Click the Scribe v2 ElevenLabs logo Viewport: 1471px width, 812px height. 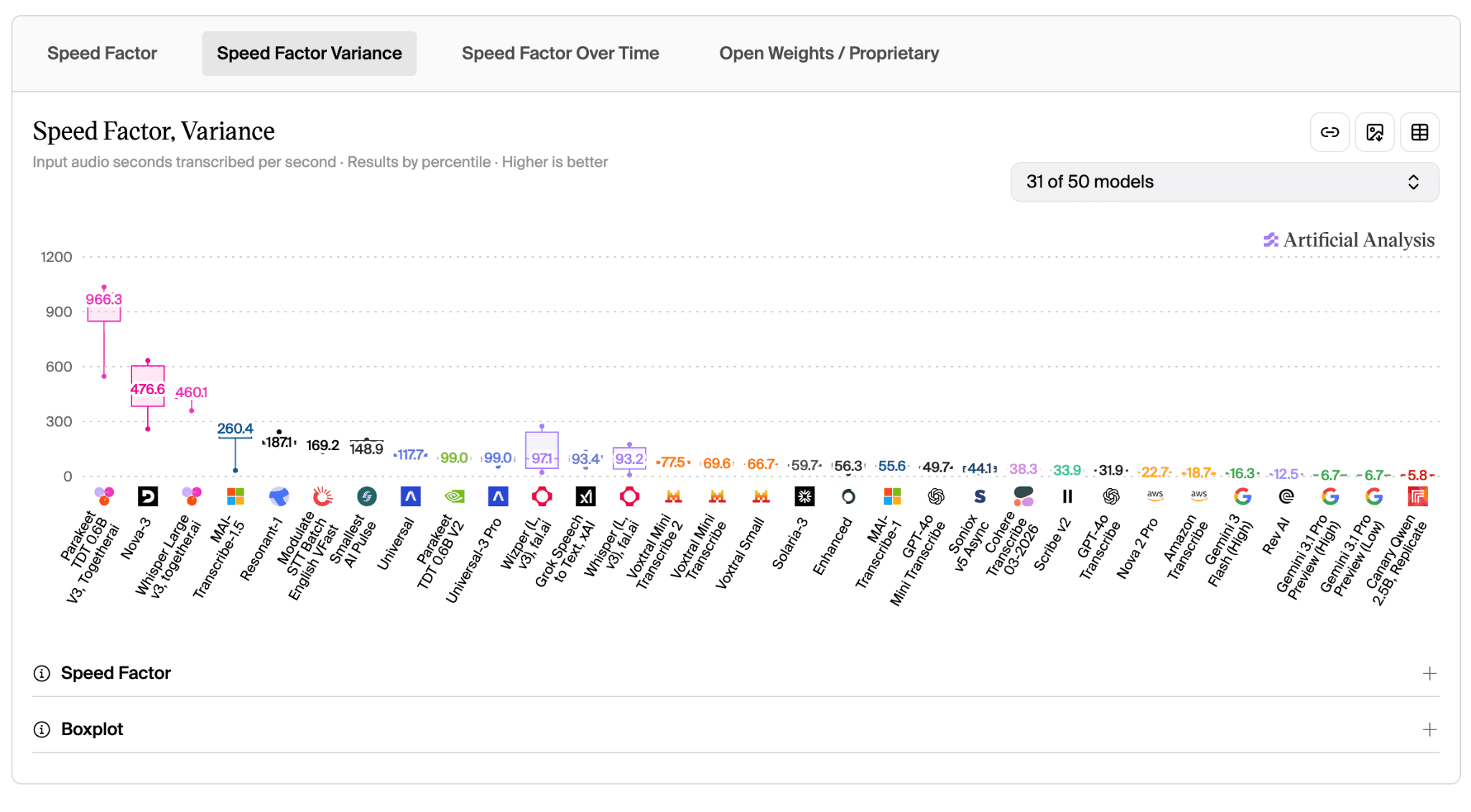coord(1067,496)
